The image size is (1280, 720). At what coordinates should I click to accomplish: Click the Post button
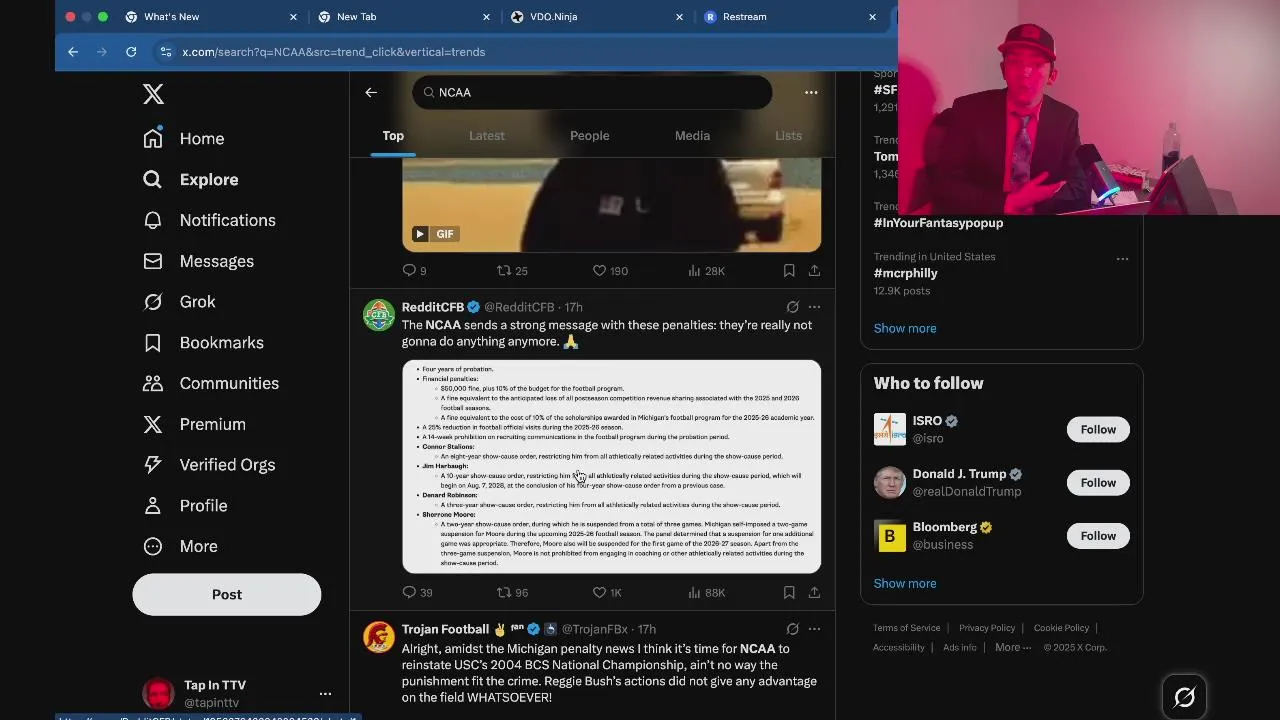point(227,594)
